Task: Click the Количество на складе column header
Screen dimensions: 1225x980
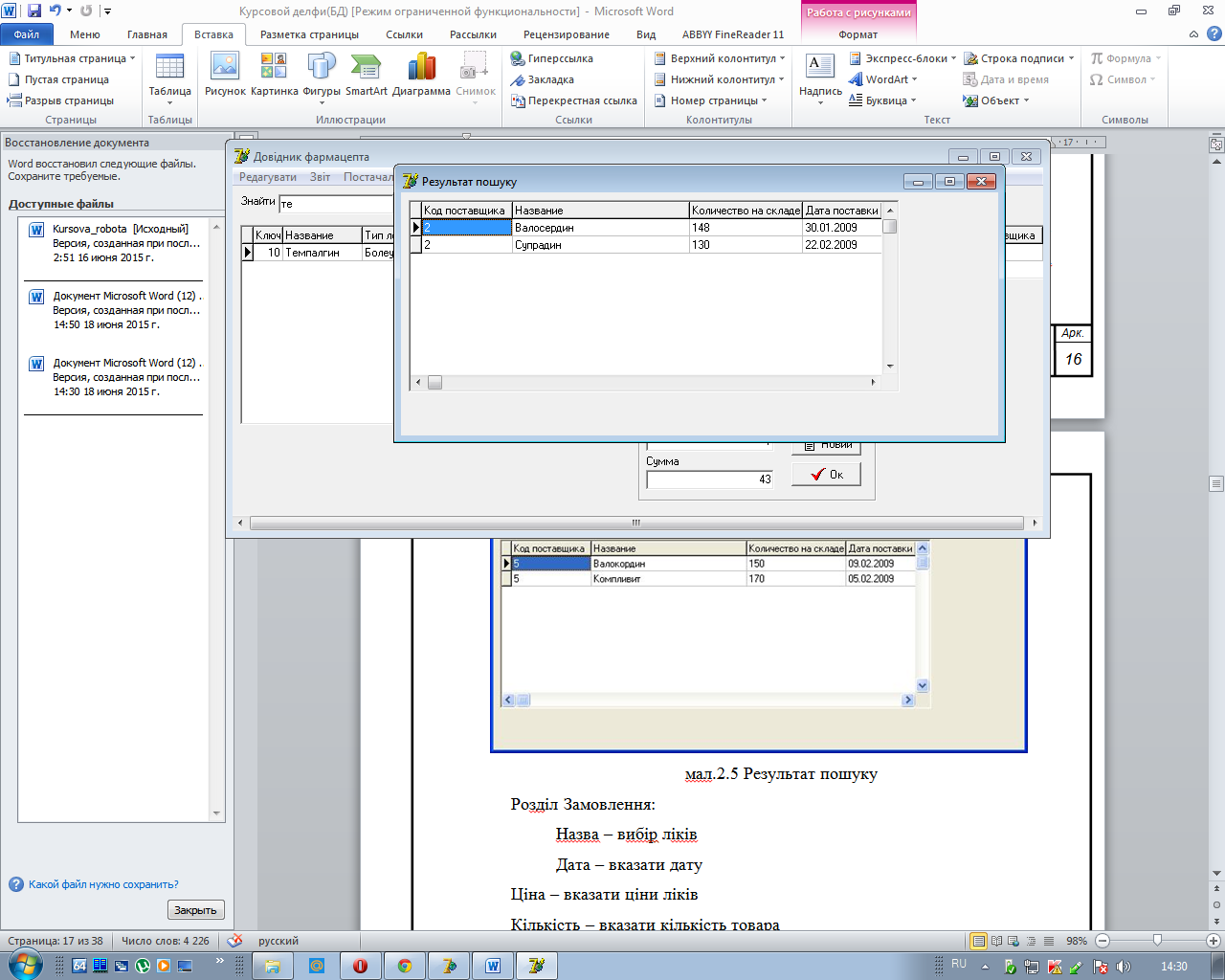Action: tap(746, 211)
